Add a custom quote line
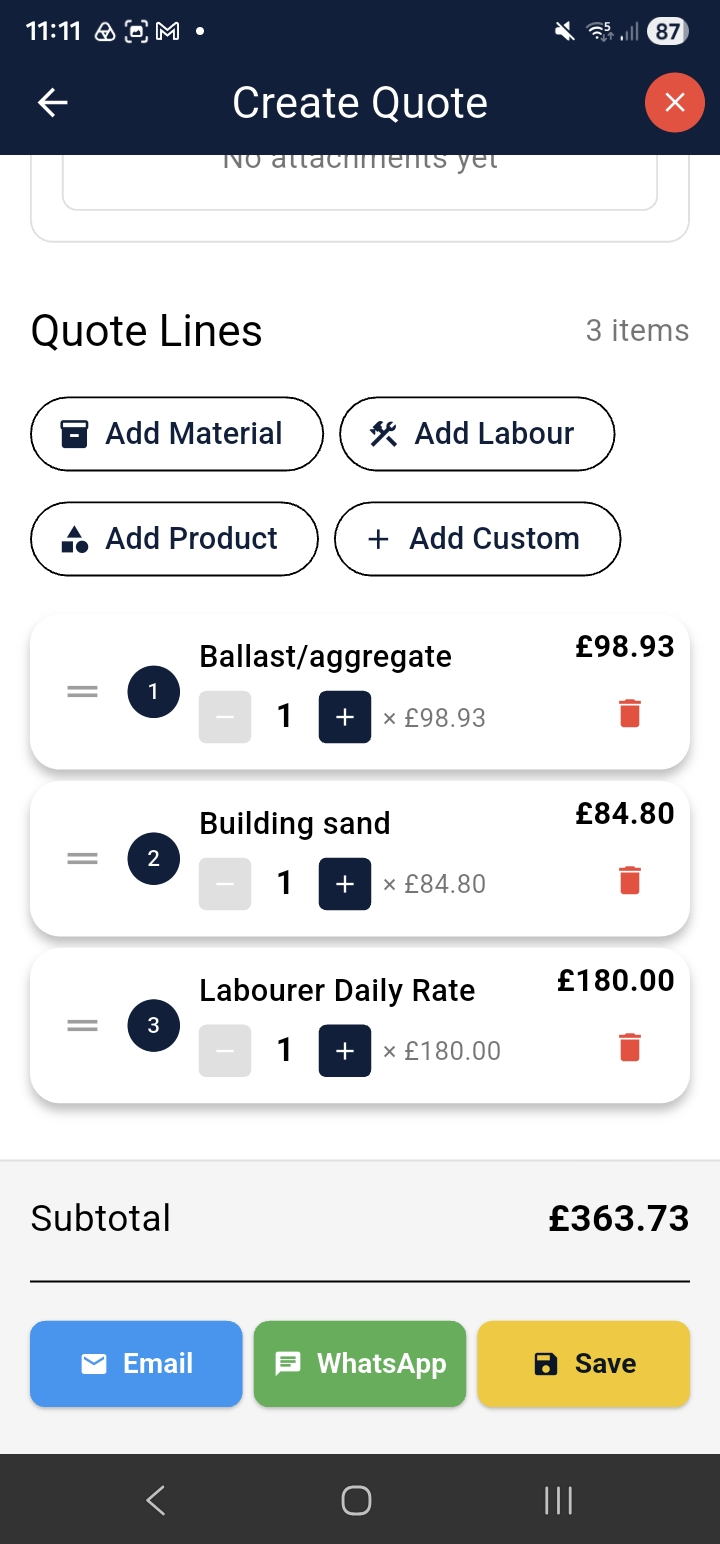The width and height of the screenshot is (720, 1544). point(477,539)
